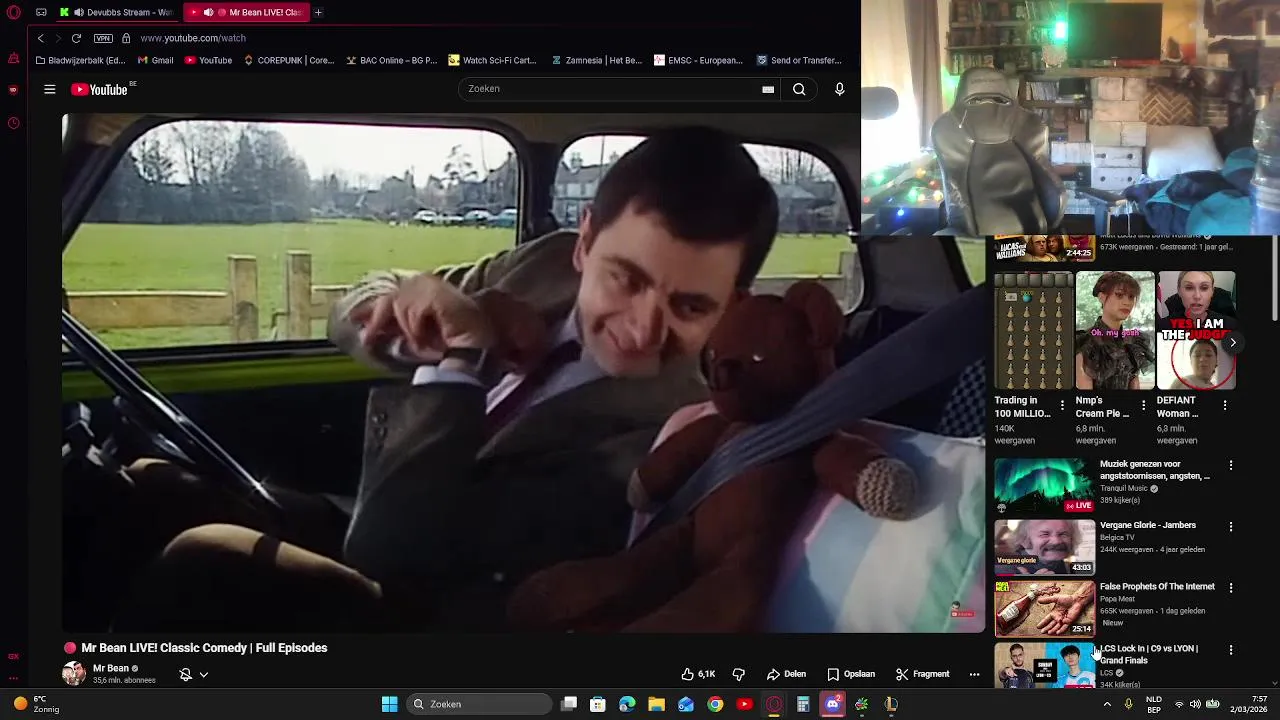
Task: Open the Mr Bean channel name link
Action: click(x=111, y=668)
